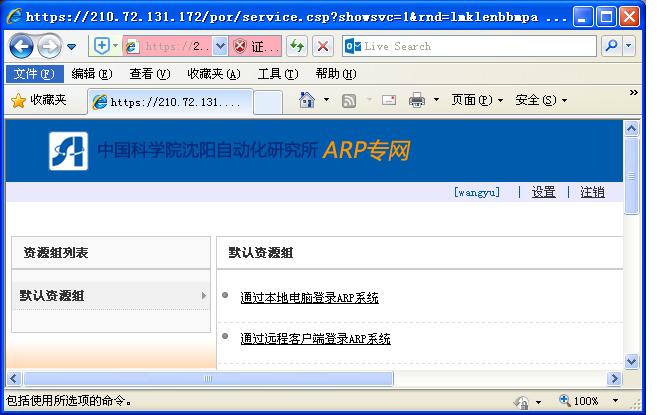Open the 工具 (Tools) menu
667x415 pixels.
coord(277,74)
